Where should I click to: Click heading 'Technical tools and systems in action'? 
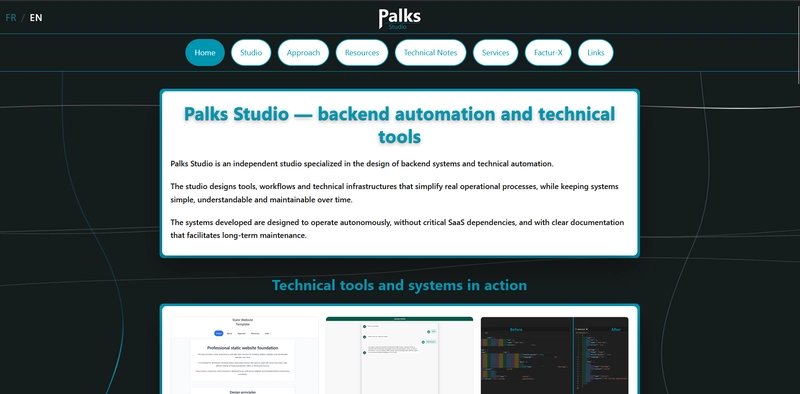(x=399, y=285)
